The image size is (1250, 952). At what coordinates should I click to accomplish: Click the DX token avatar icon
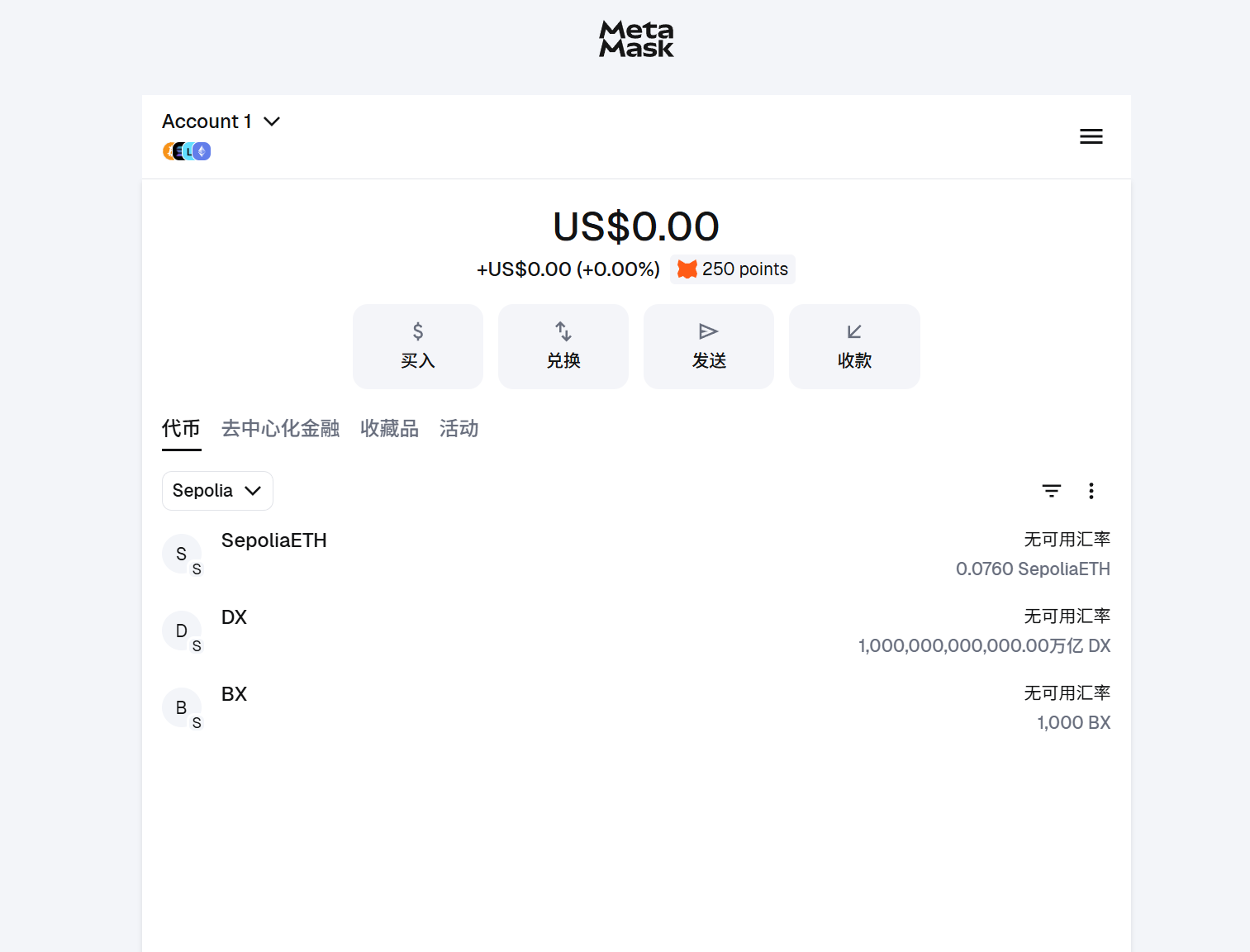point(182,631)
